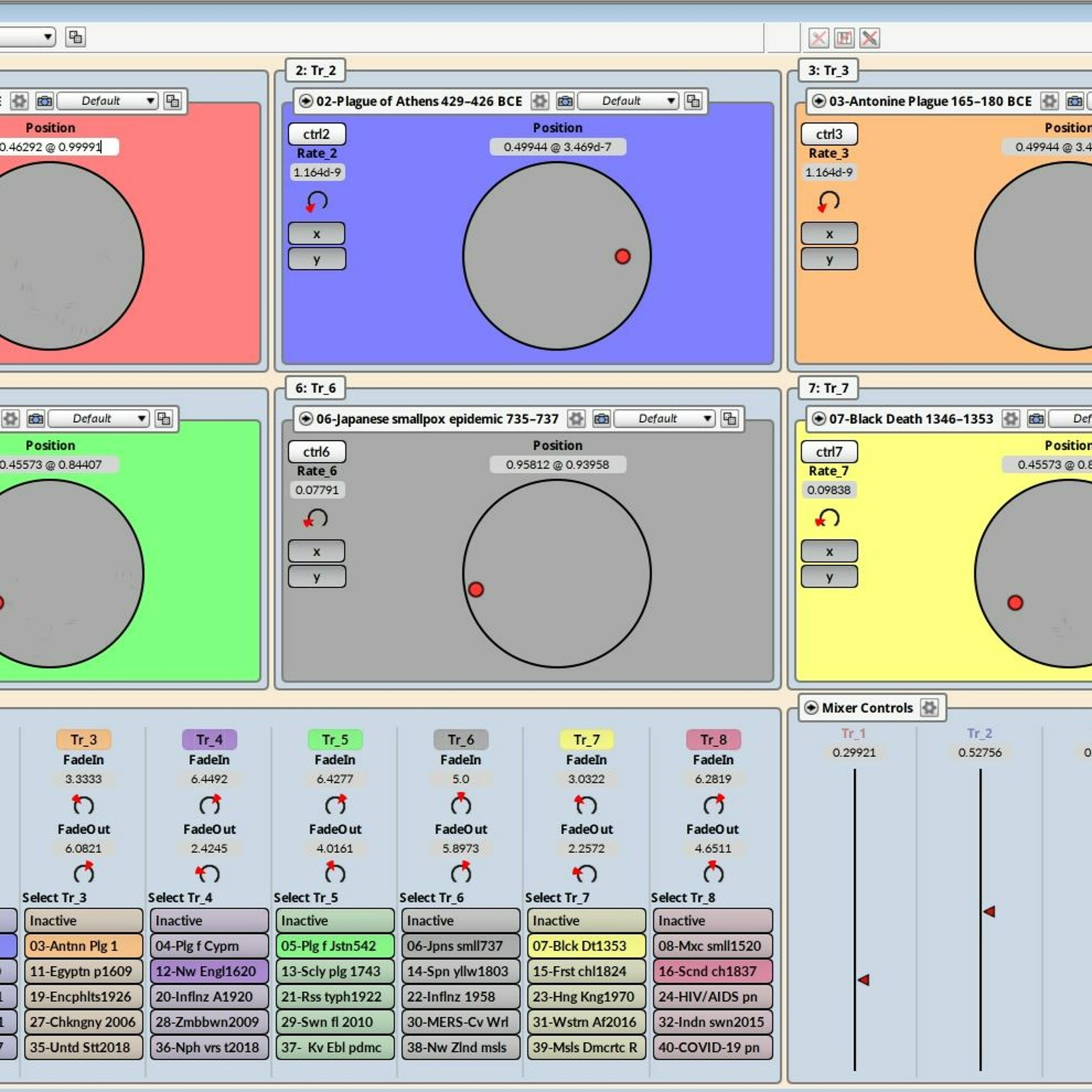Click red position dot in Plague of Athens circle
The height and width of the screenshot is (1092, 1092).
(622, 257)
